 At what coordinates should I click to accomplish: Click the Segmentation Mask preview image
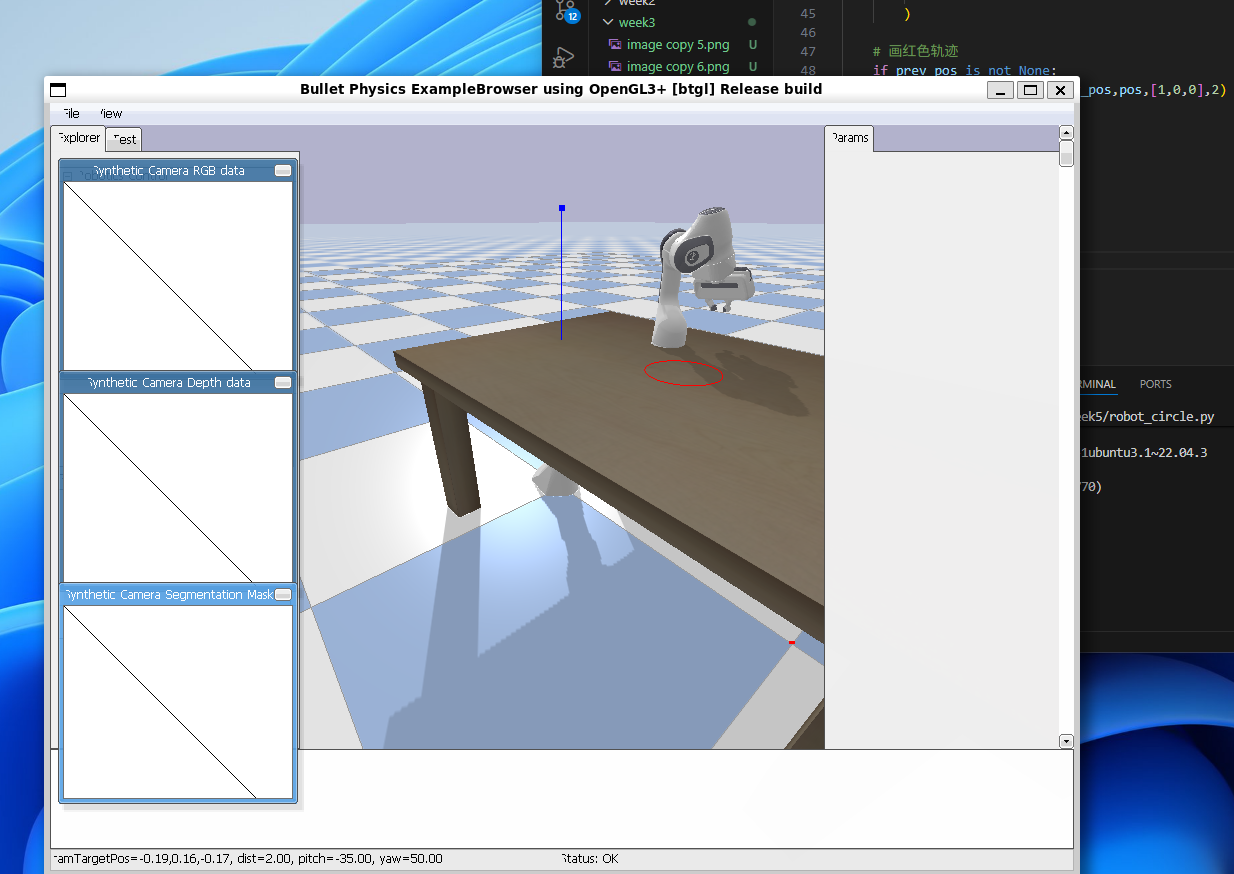coord(178,702)
